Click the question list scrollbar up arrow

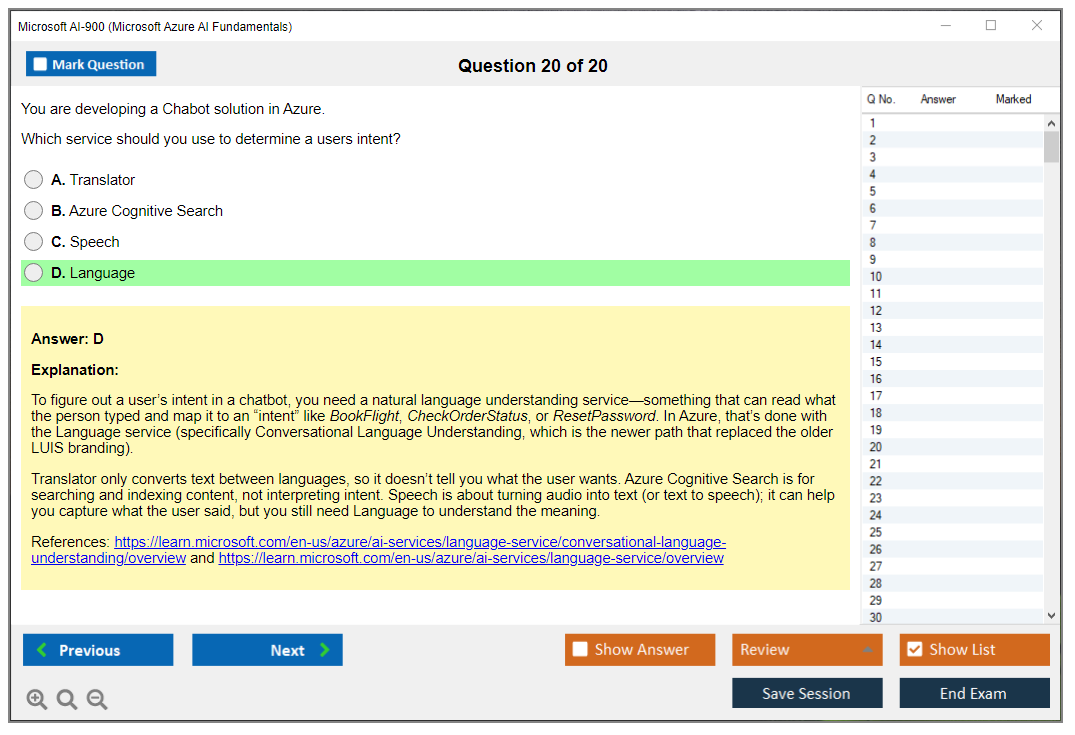coord(1052,121)
